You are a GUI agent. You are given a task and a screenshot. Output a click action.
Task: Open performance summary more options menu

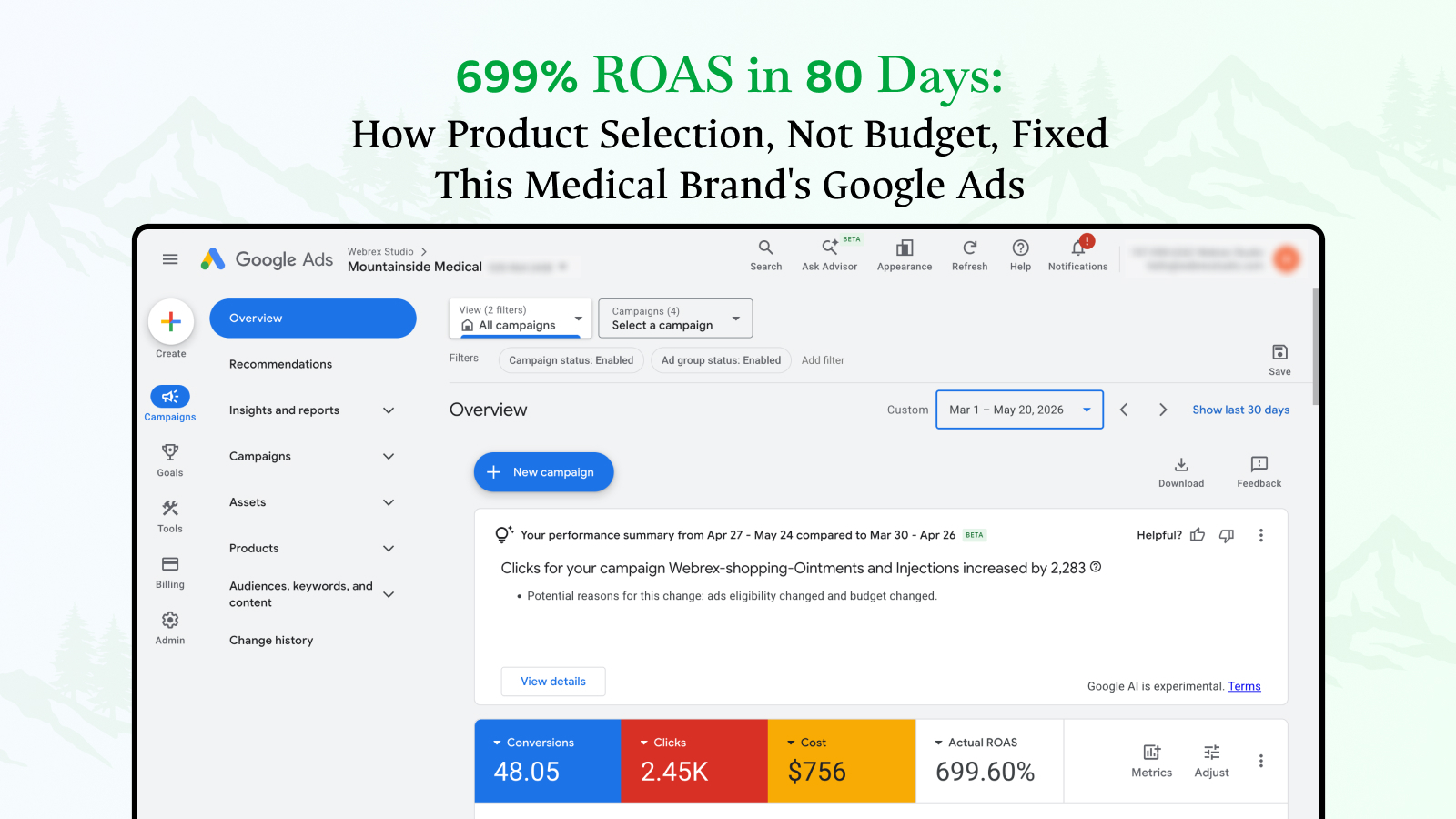[1261, 535]
